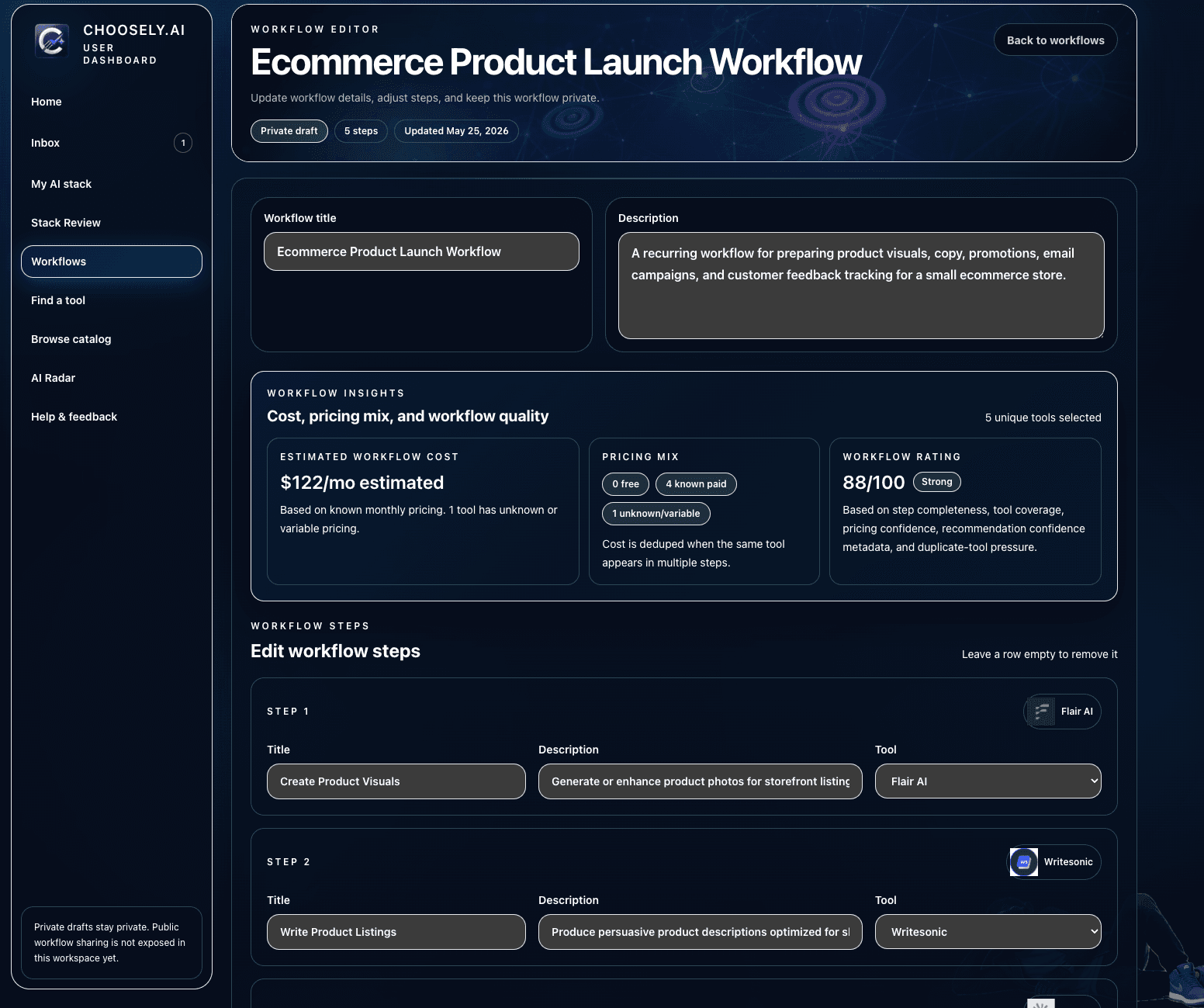Click the WORKFLOW RATING label
This screenshot has height=1008, width=1204.
[x=901, y=457]
